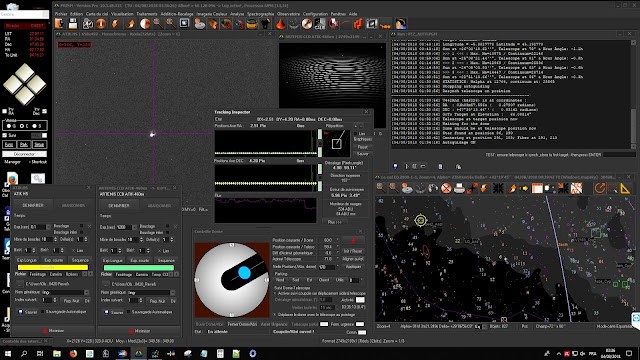640x360 pixels.
Task: Open the Fichier menu
Action: pos(61,14)
